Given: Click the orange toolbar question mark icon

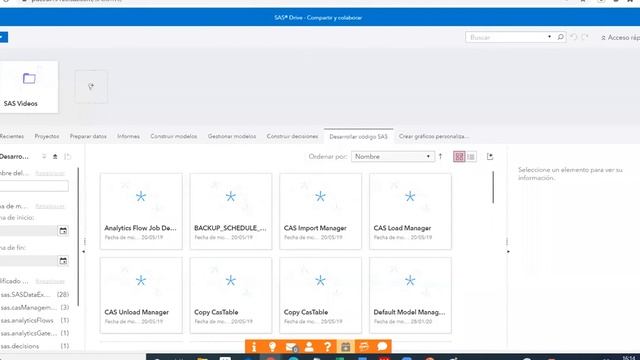Looking at the screenshot, I should pyautogui.click(x=327, y=347).
